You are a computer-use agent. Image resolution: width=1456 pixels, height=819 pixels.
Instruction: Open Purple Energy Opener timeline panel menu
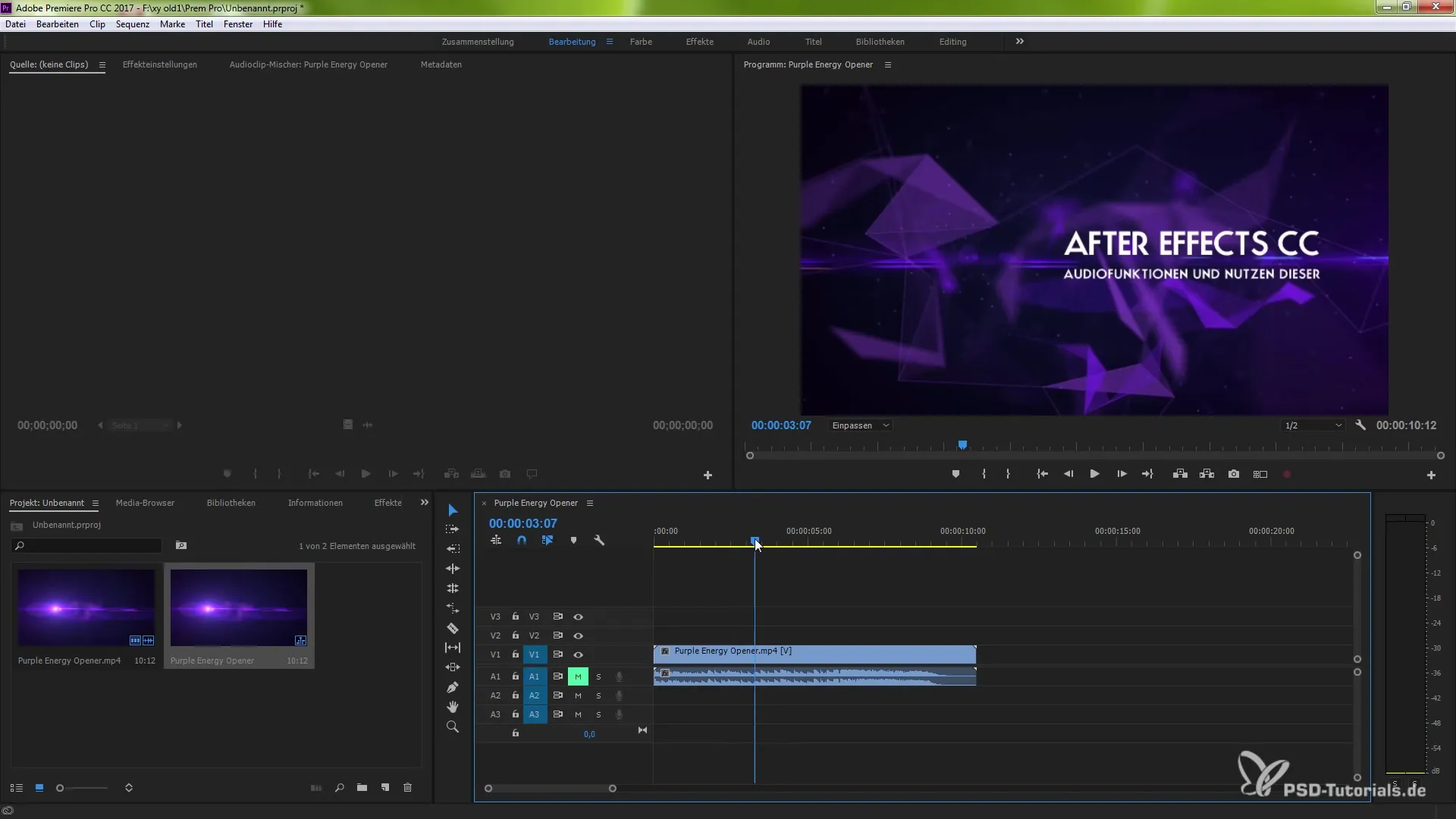[590, 503]
